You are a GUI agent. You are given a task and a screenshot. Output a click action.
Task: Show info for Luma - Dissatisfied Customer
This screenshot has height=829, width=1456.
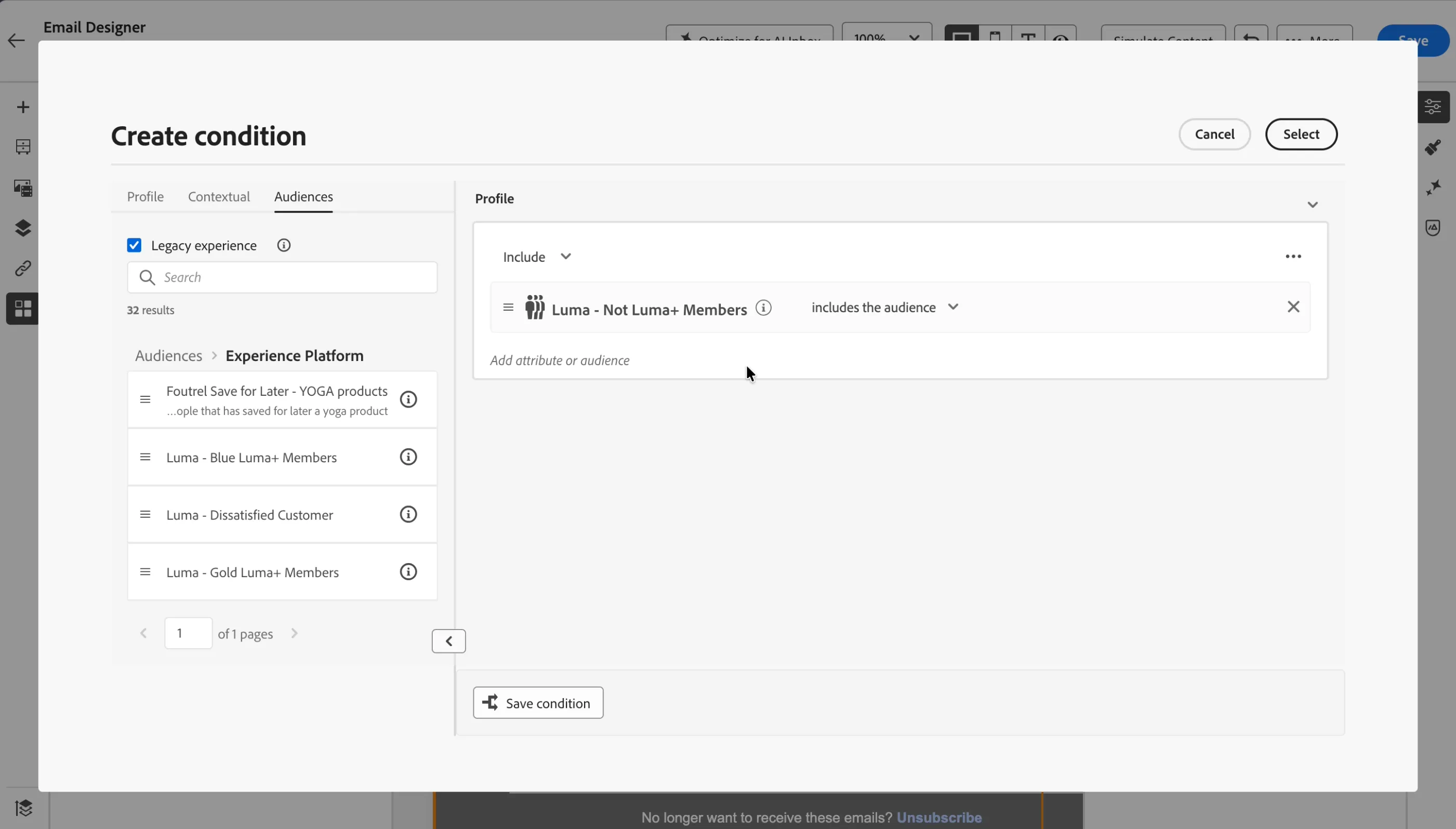pos(408,515)
